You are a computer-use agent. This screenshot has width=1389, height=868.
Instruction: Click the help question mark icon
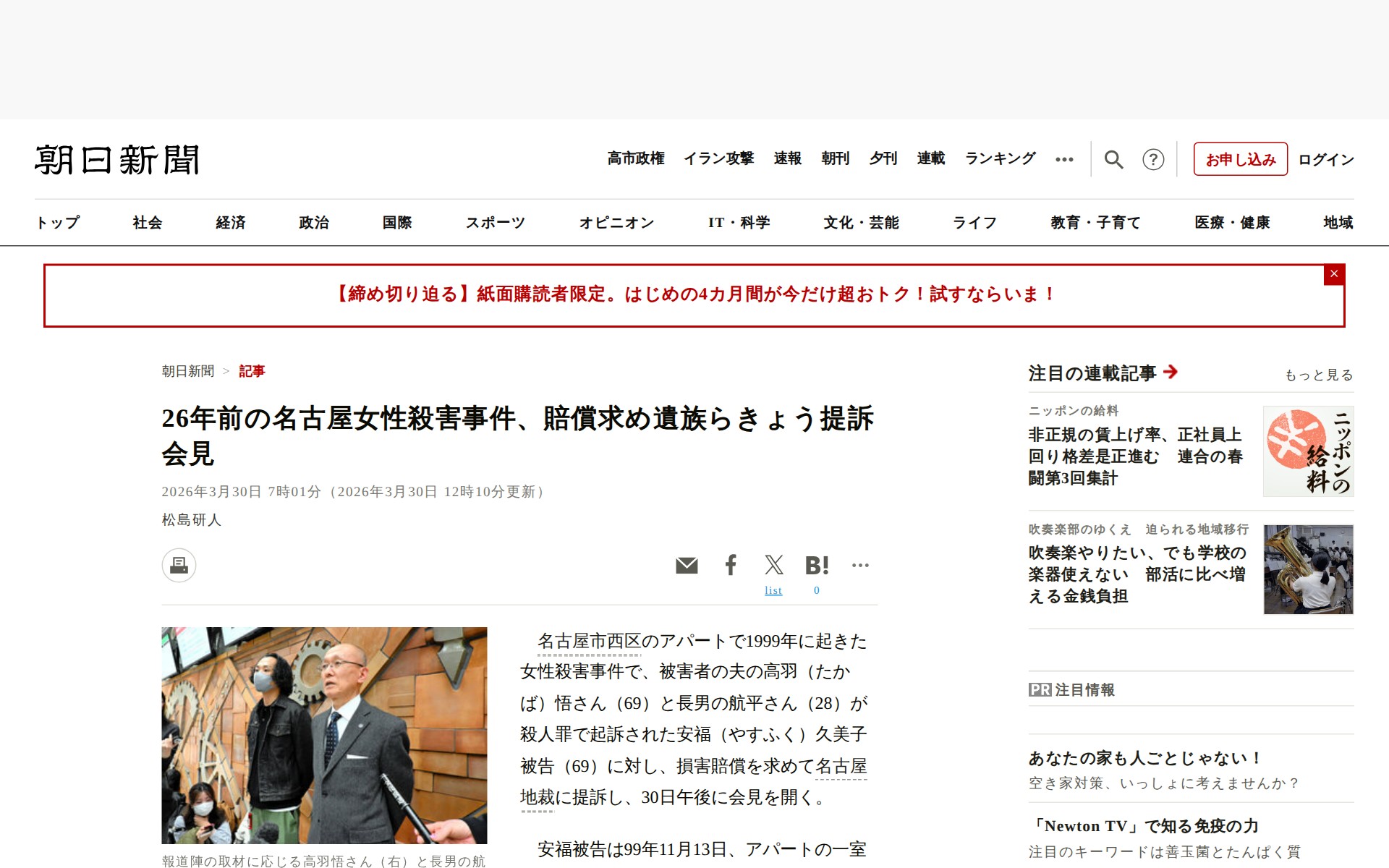(1153, 159)
